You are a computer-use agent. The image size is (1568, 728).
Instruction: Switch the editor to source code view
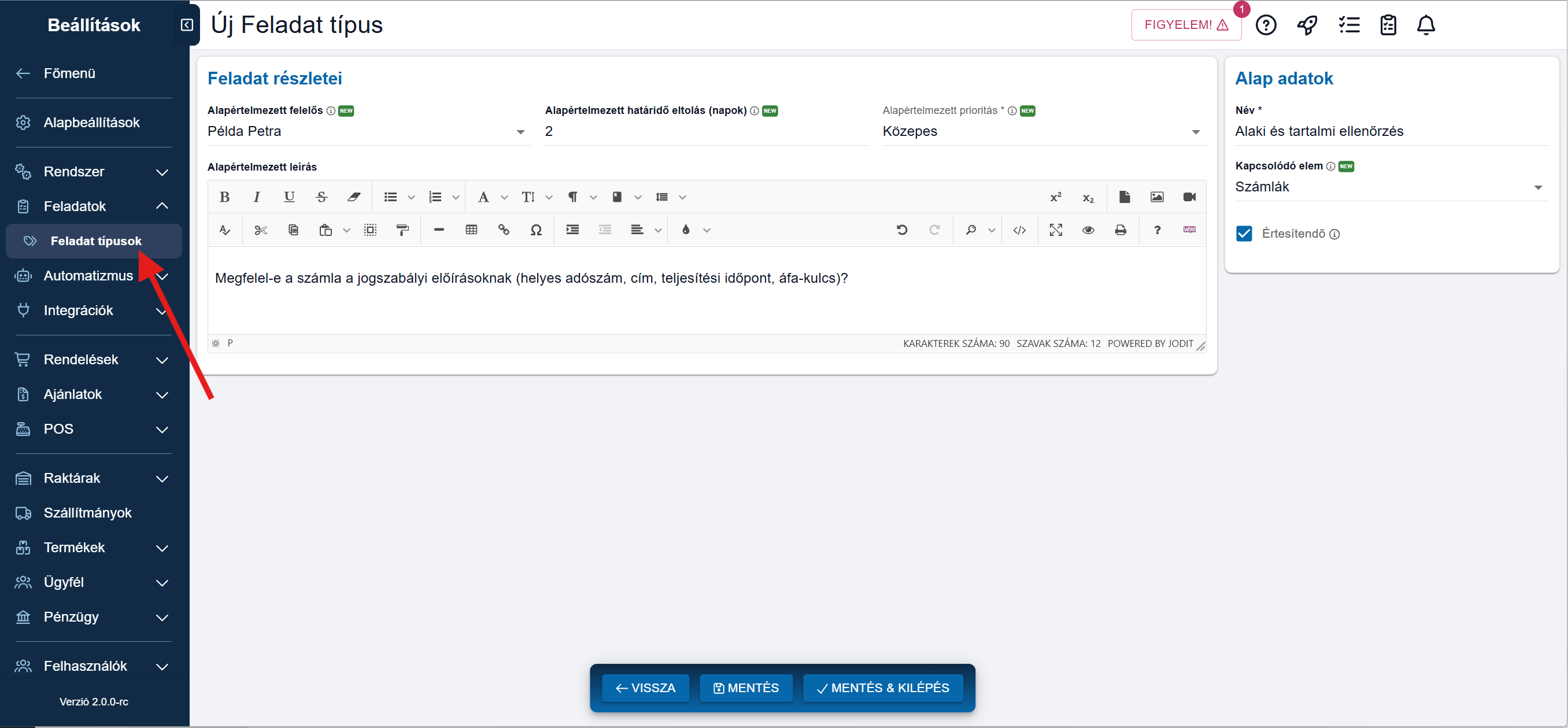coord(1019,230)
